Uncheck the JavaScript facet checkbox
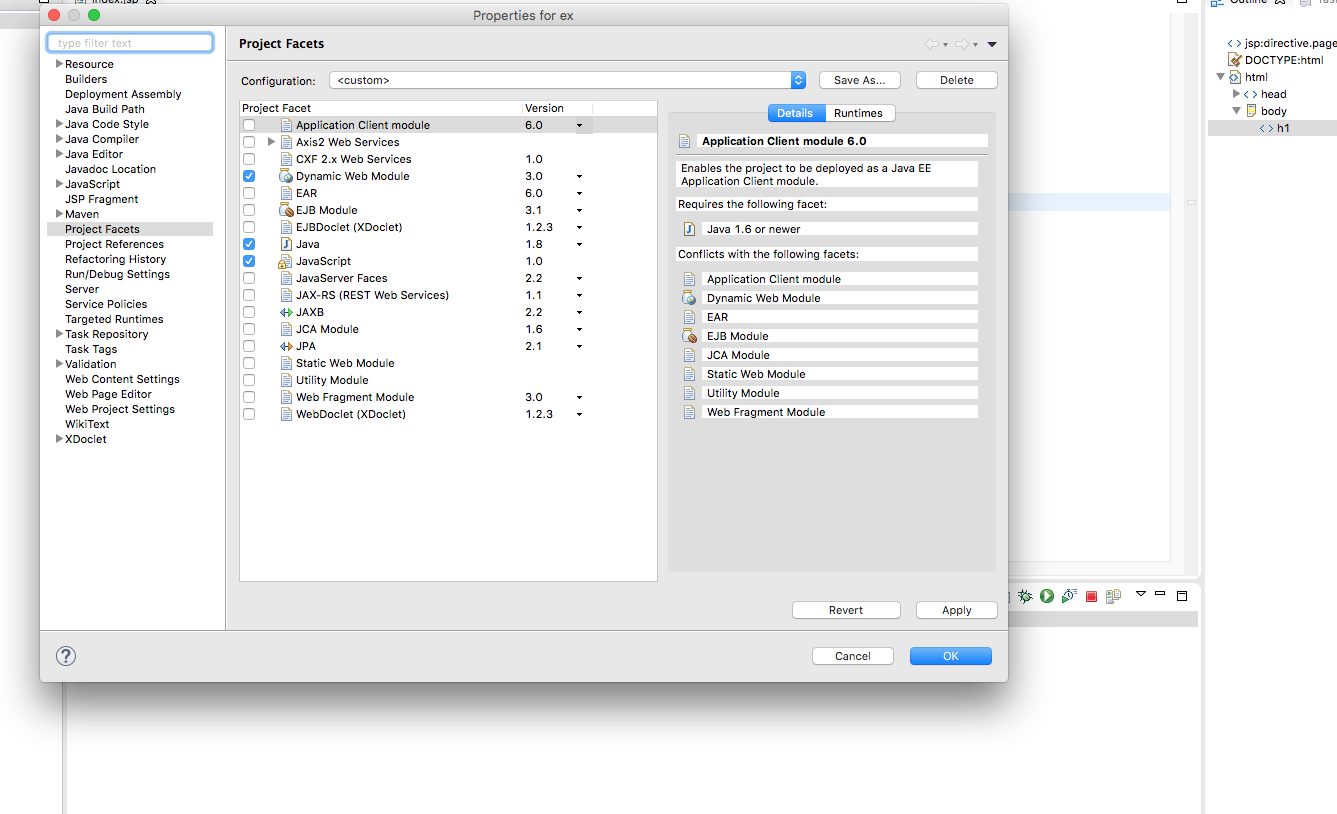The width and height of the screenshot is (1337, 814). click(249, 261)
